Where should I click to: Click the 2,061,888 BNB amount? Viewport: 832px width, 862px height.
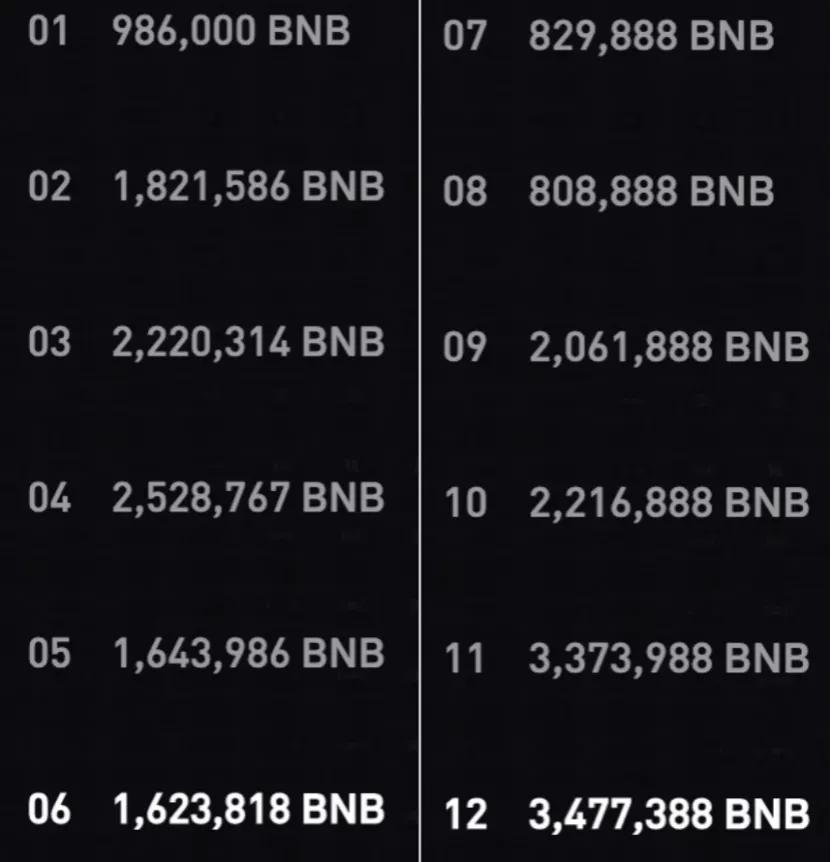coord(669,349)
